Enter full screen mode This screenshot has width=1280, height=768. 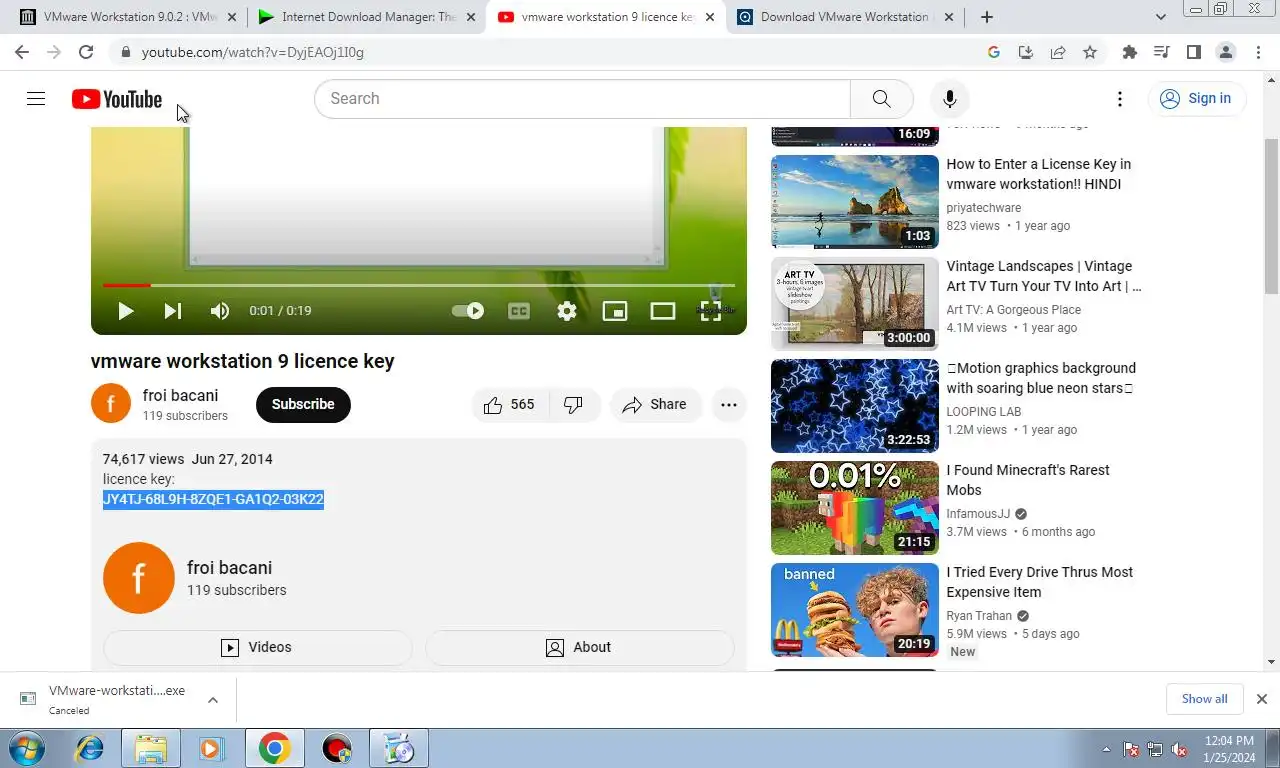[711, 311]
